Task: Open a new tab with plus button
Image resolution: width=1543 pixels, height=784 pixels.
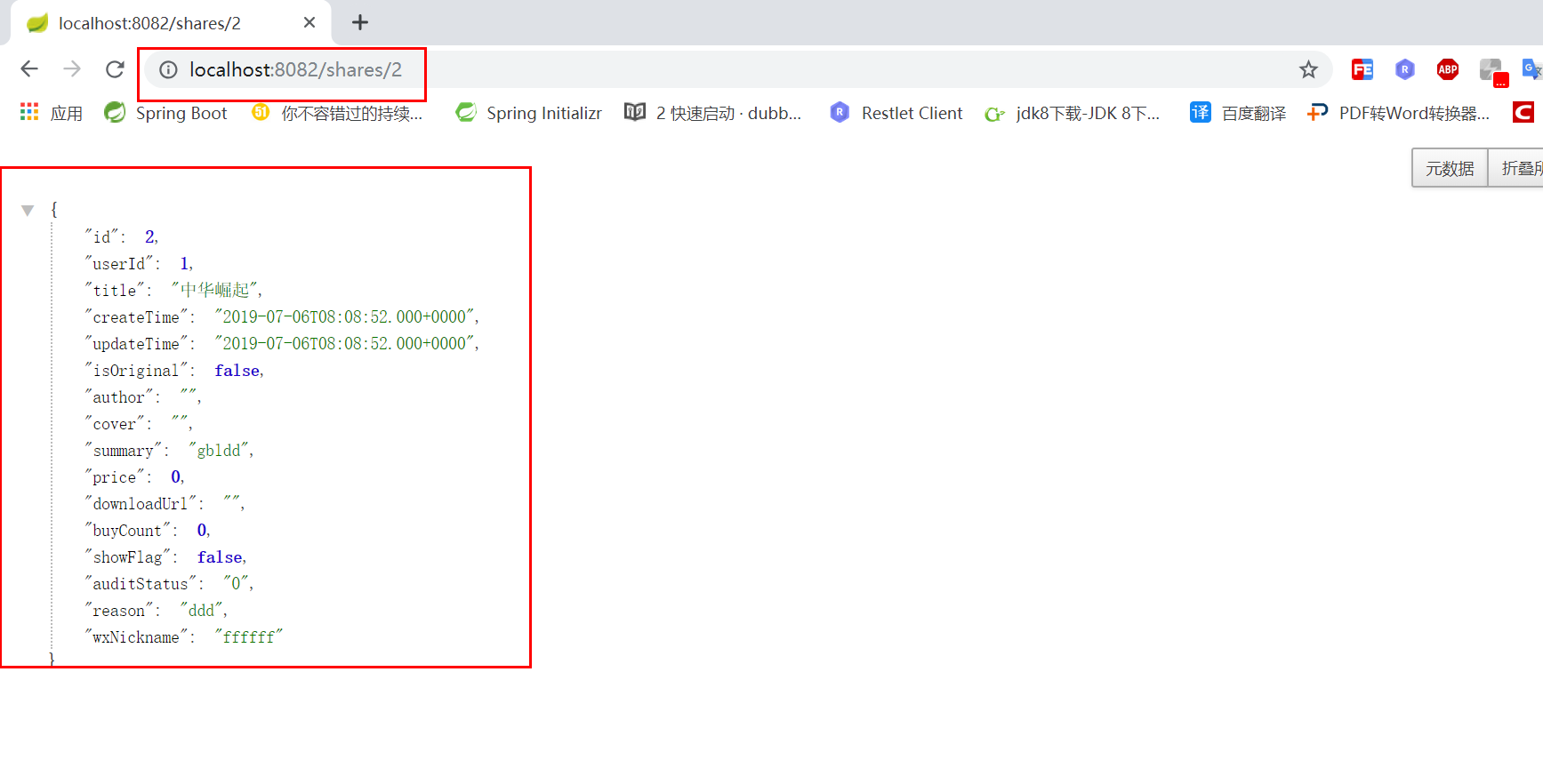Action: pyautogui.click(x=359, y=22)
